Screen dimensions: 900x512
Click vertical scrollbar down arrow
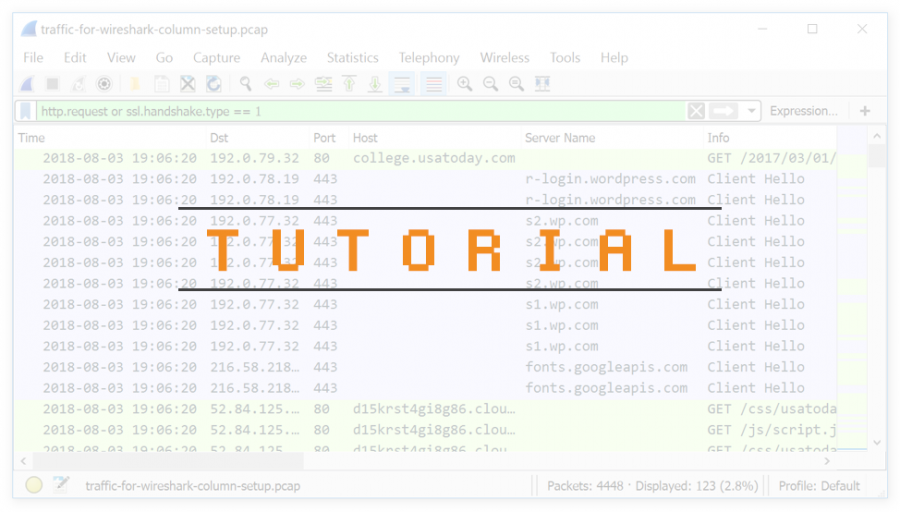(x=876, y=443)
